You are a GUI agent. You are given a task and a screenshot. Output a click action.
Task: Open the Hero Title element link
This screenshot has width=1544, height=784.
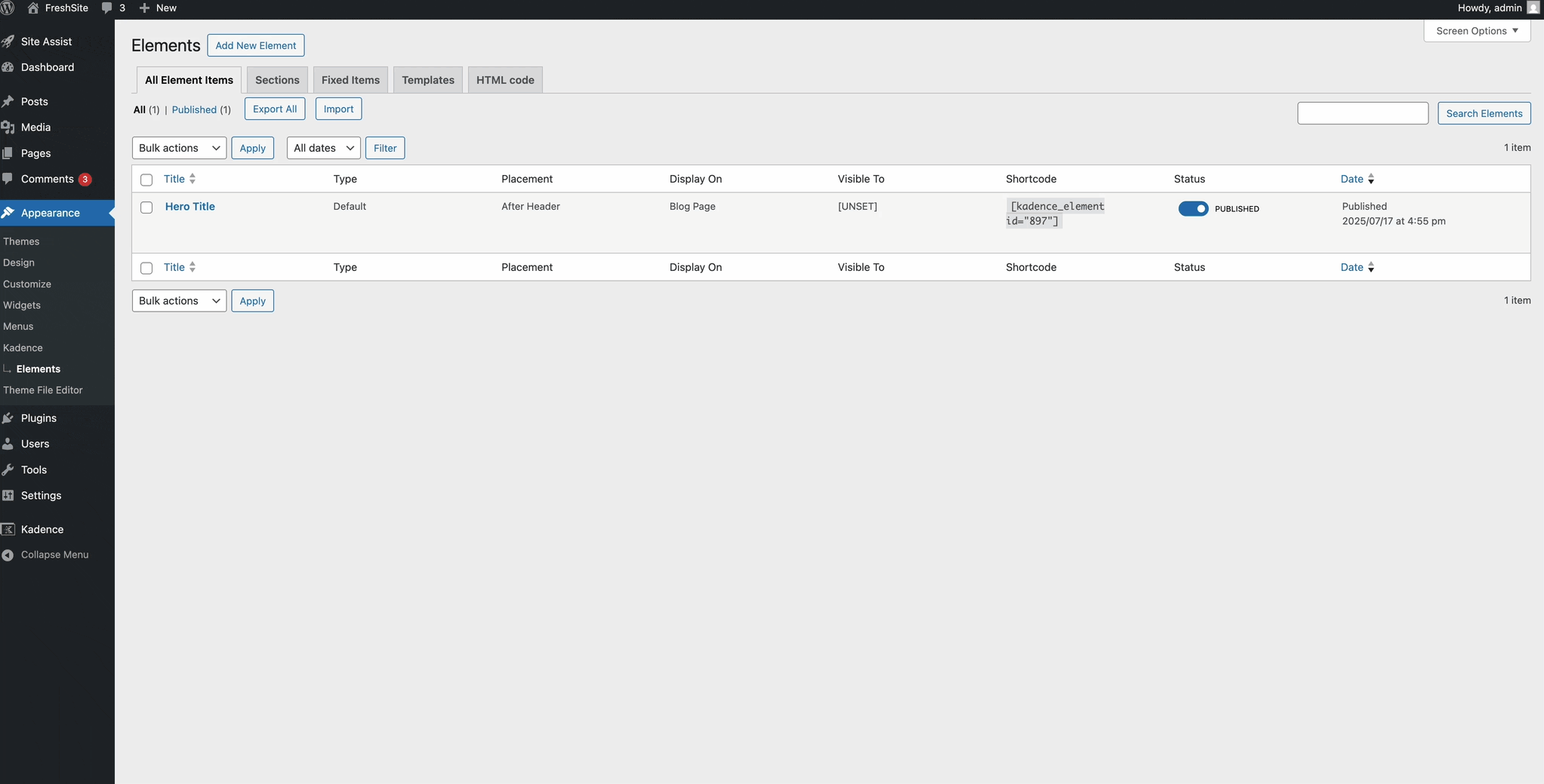coord(190,207)
